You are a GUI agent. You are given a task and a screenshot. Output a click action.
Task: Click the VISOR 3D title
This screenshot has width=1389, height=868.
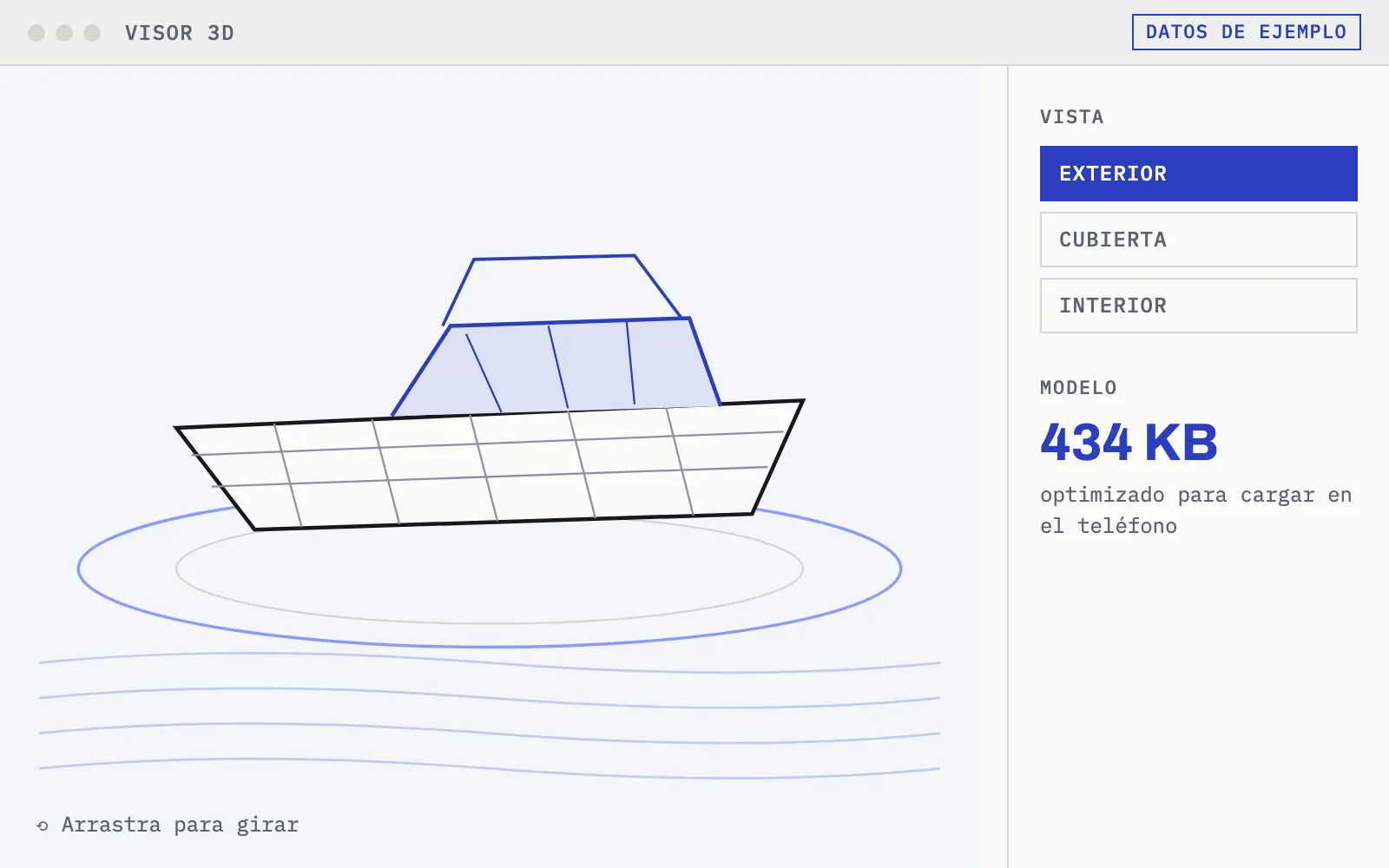click(x=180, y=33)
